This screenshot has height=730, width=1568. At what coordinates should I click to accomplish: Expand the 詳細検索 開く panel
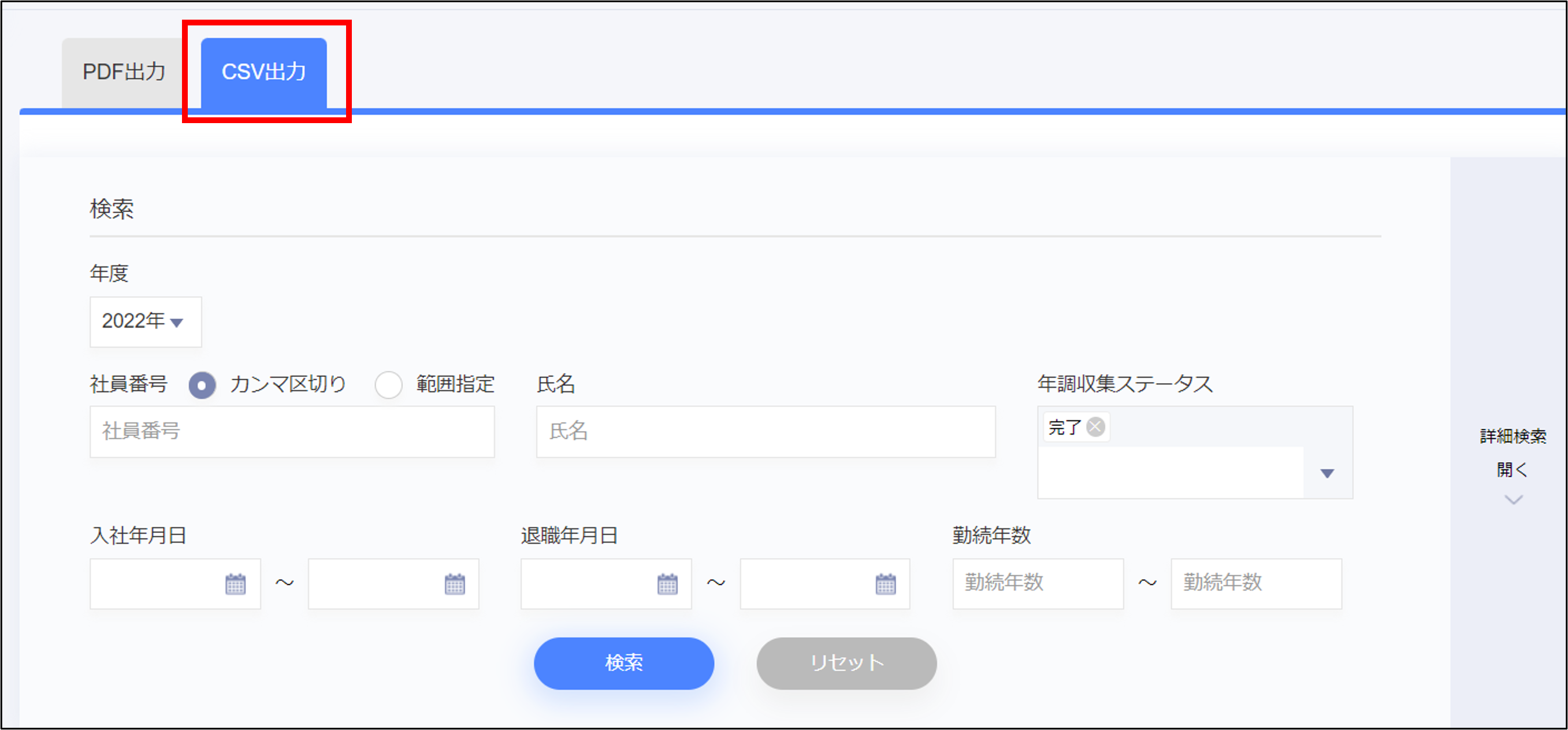coord(1513,469)
